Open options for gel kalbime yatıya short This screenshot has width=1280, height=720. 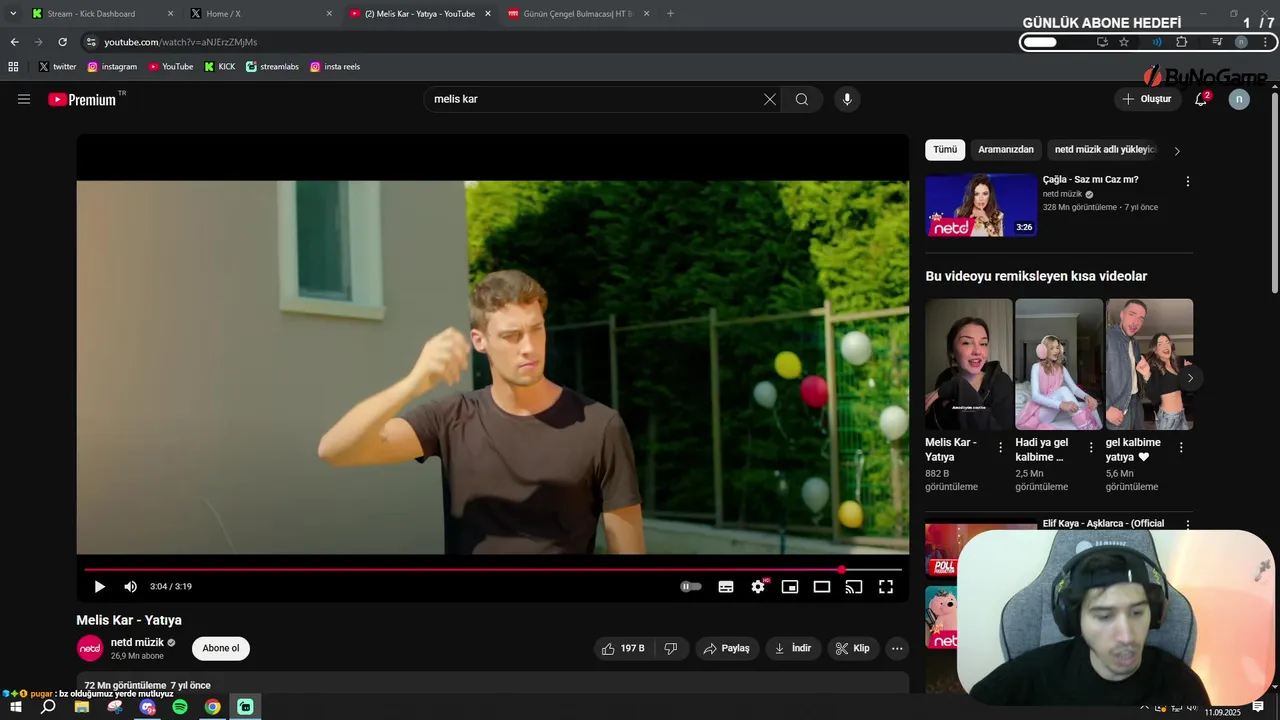[x=1181, y=448]
